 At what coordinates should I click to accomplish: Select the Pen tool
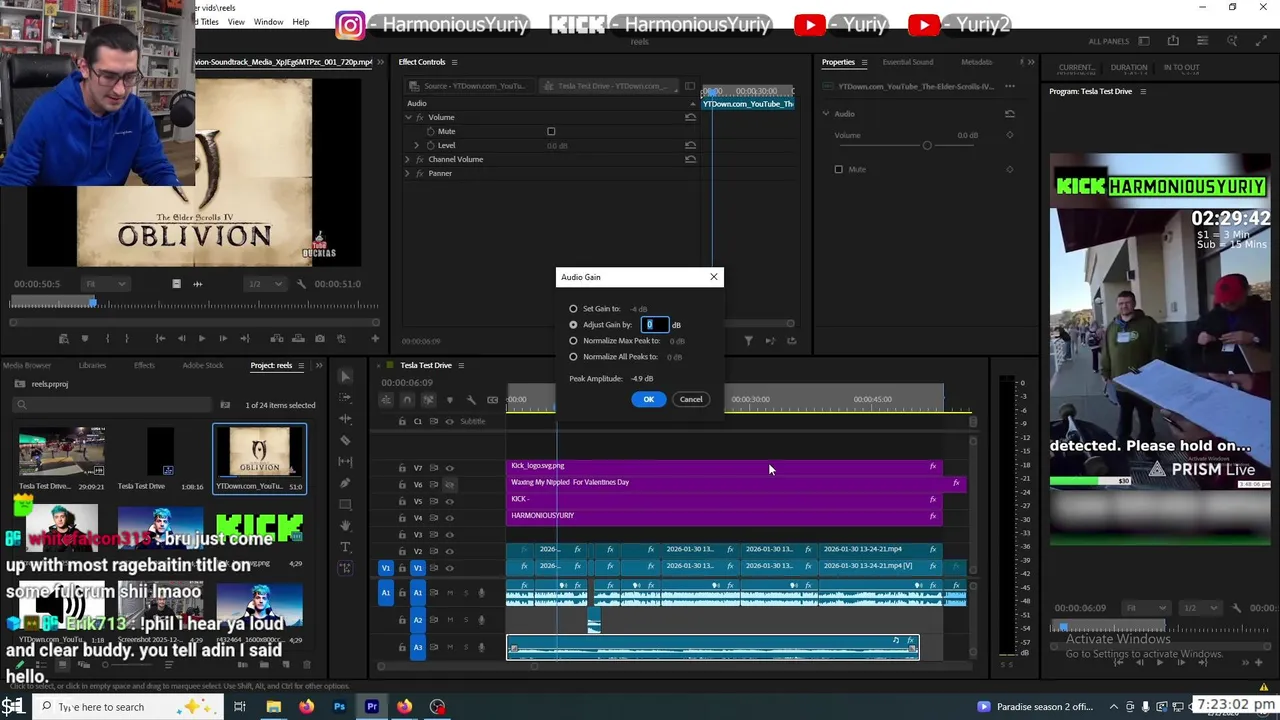346,483
